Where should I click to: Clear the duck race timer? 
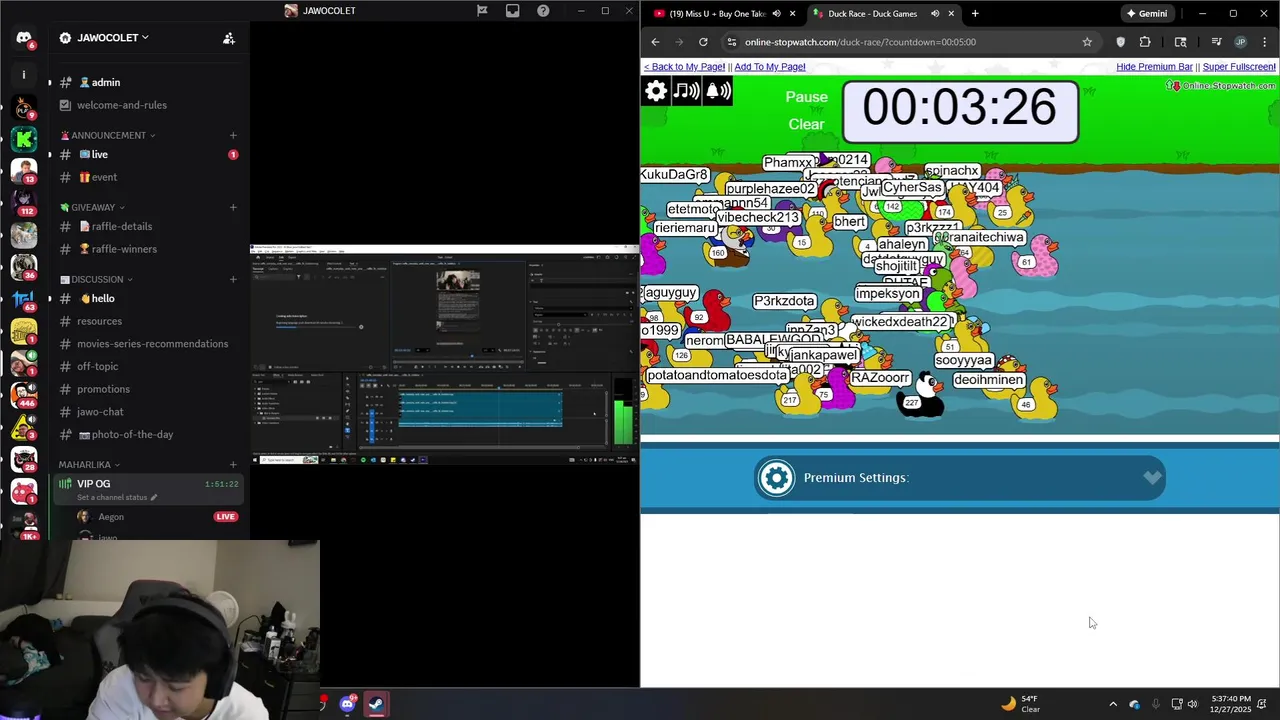[806, 124]
